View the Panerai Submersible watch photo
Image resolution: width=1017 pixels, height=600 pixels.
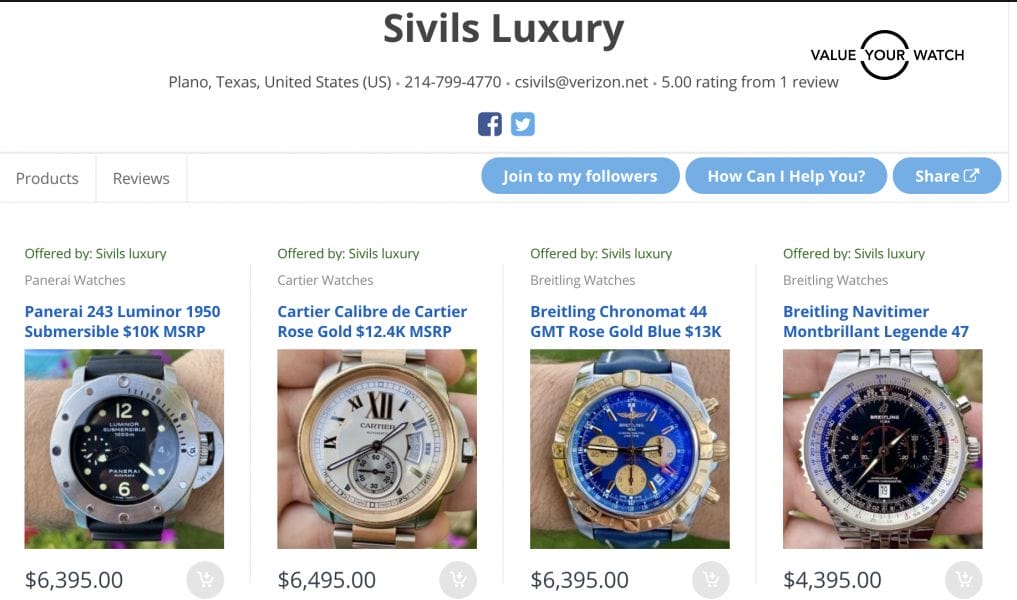(x=124, y=449)
